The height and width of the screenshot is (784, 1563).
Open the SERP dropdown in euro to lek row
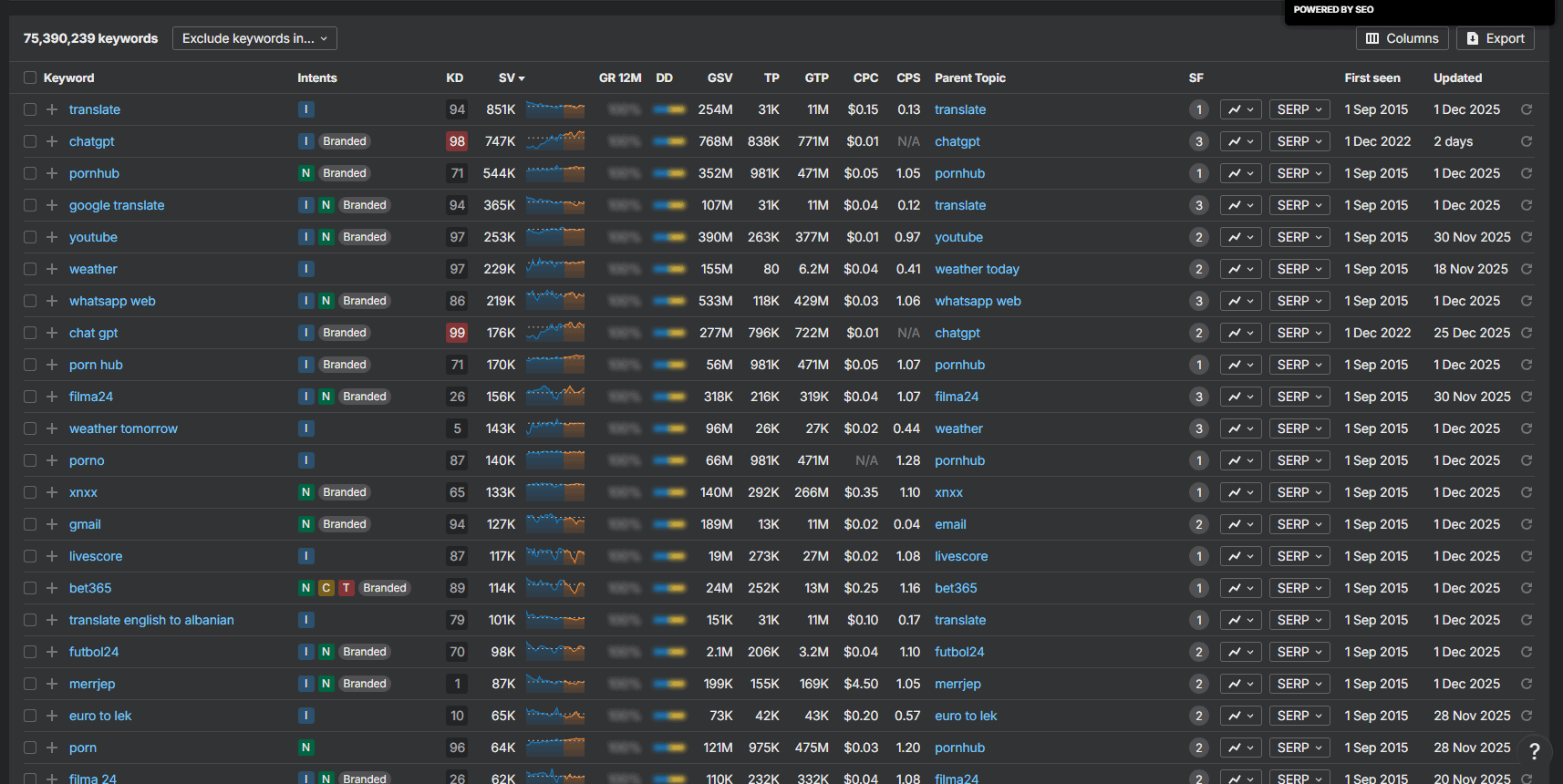coord(1299,716)
